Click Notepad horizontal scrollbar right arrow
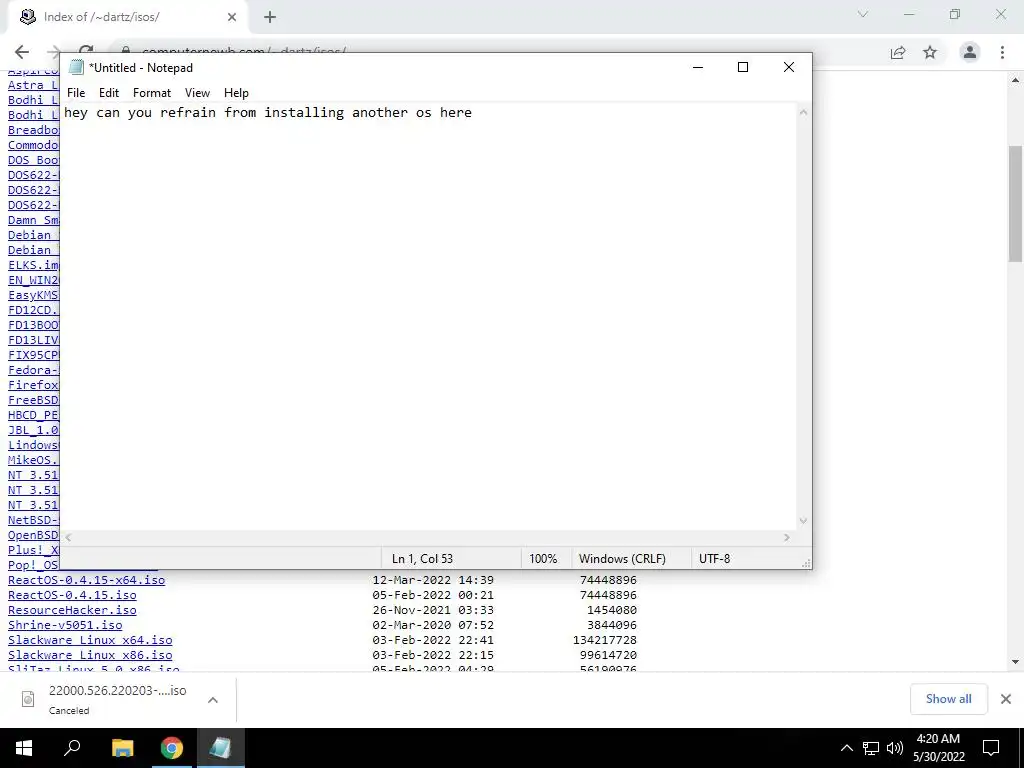Viewport: 1024px width, 768px height. (x=787, y=537)
